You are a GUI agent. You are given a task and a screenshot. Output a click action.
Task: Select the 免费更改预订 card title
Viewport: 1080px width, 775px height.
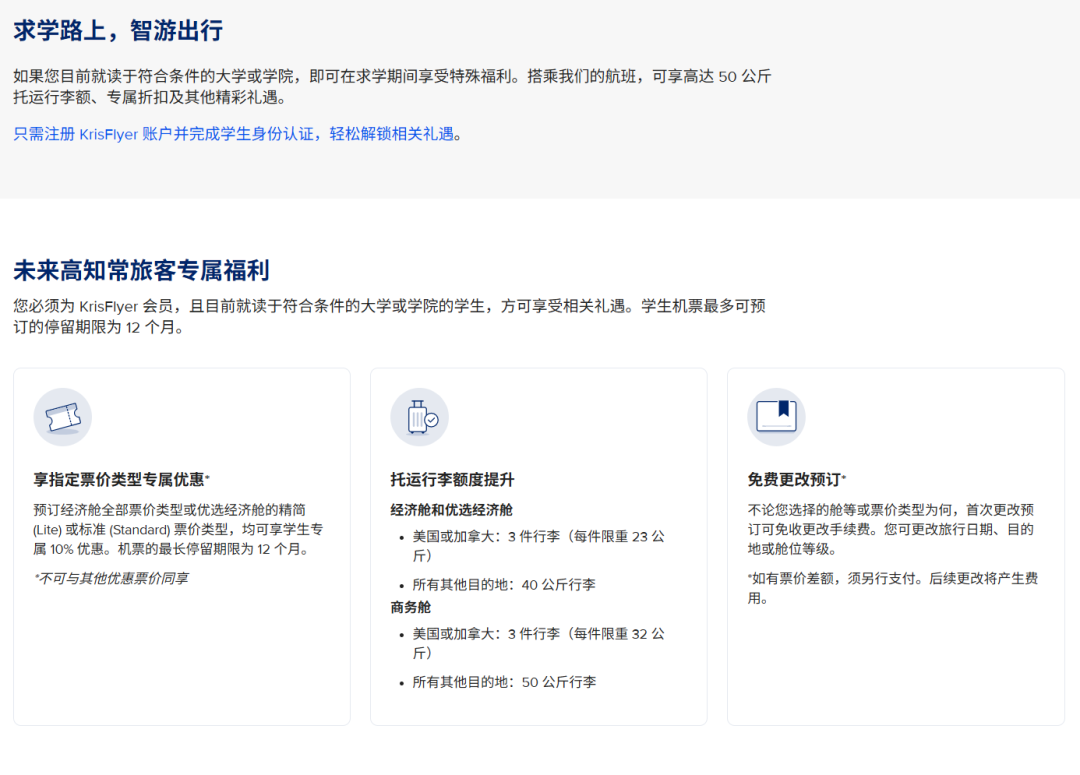pyautogui.click(x=796, y=479)
